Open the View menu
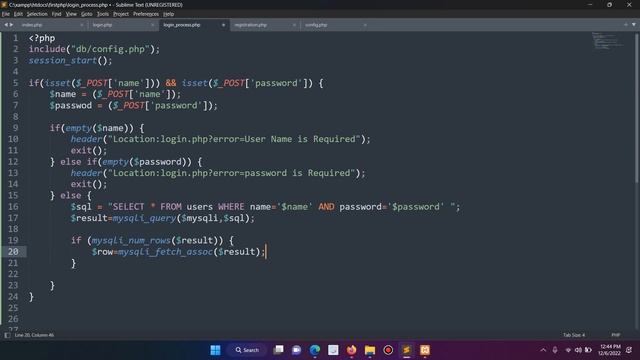Screen dimensions: 640x360 tap(71, 14)
